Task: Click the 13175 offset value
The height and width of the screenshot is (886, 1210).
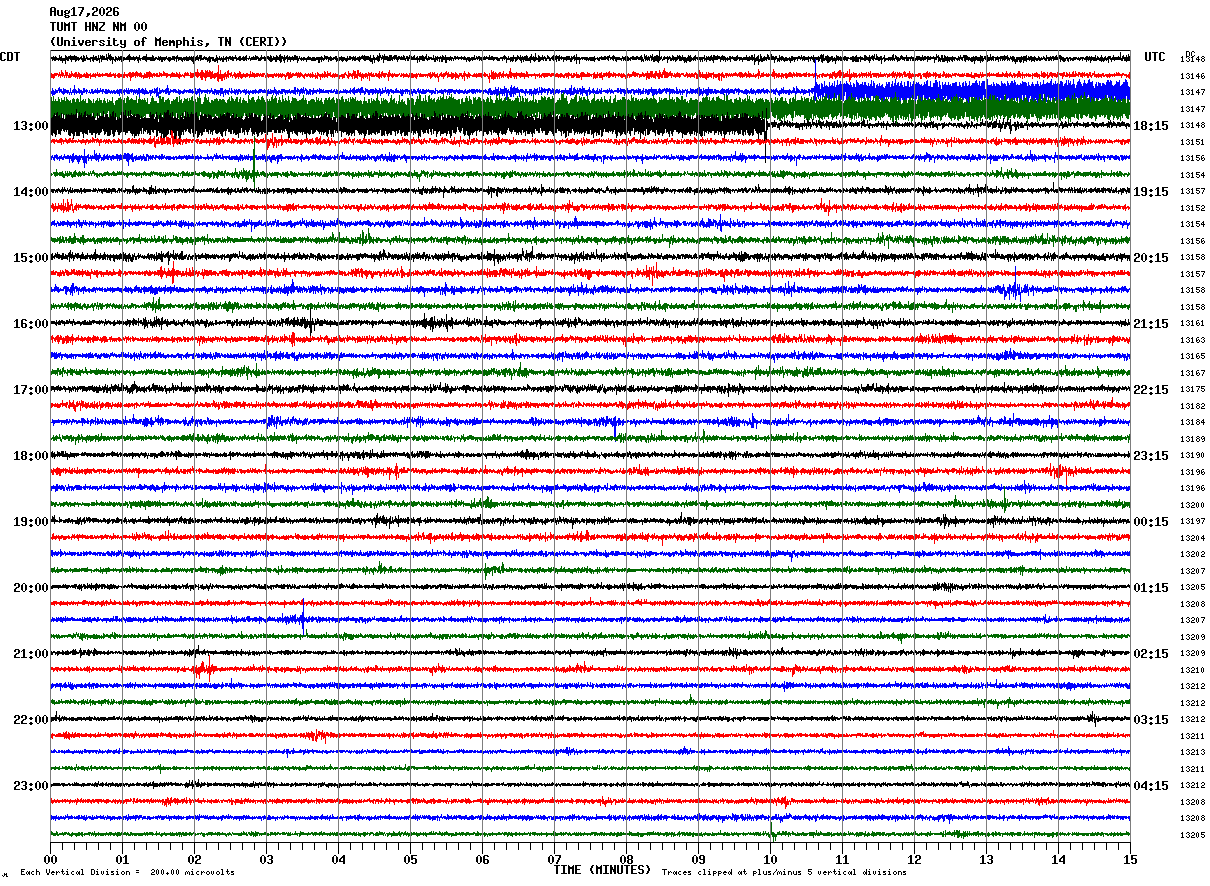Action: (1192, 390)
